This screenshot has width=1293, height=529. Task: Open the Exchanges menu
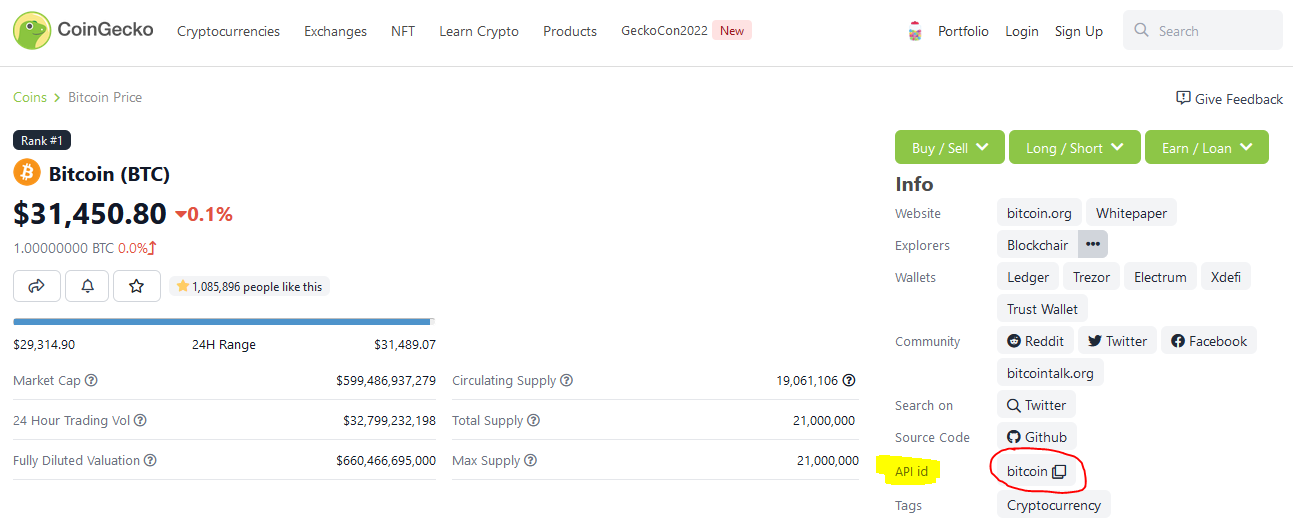tap(335, 31)
